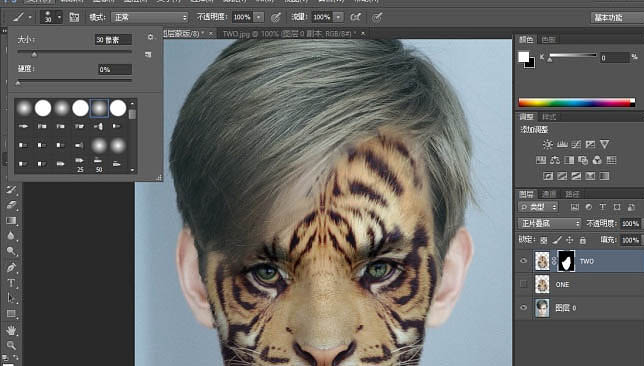Add Curves adjustment layer

coord(576,144)
